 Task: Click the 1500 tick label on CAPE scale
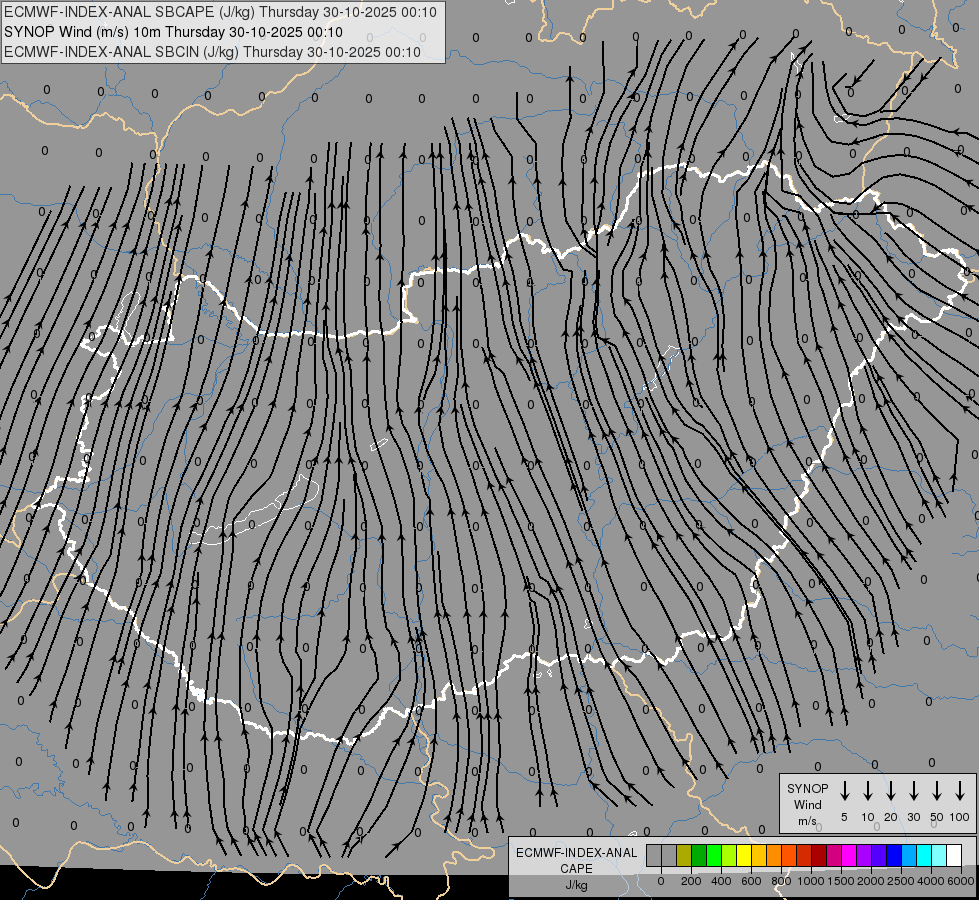[x=841, y=881]
